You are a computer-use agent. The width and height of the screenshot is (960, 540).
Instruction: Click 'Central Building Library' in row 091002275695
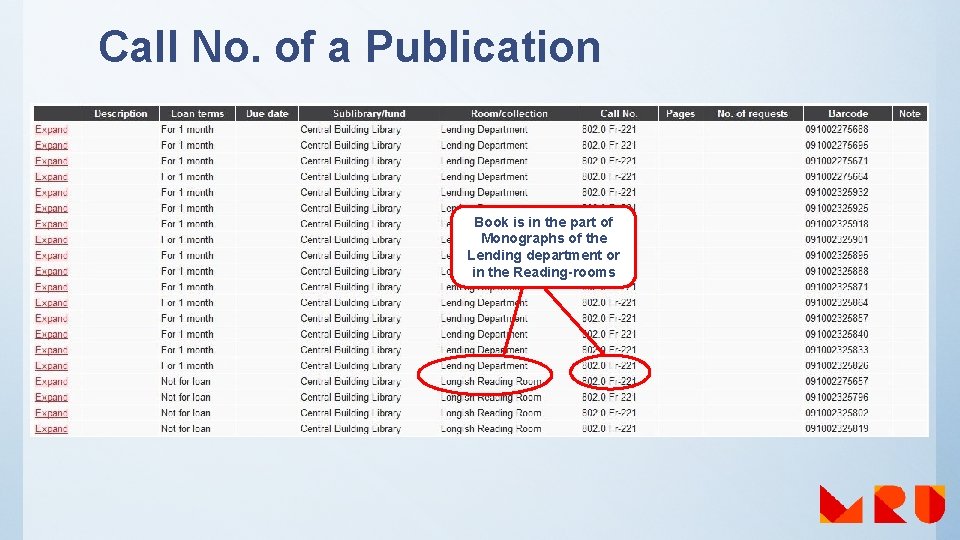(x=351, y=146)
